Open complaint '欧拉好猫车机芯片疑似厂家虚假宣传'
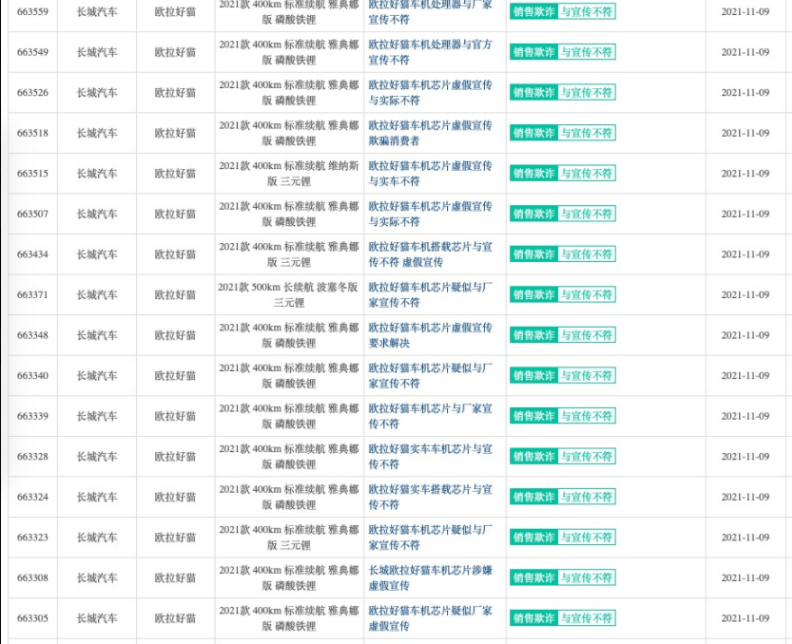This screenshot has height=644, width=792. pos(430,618)
